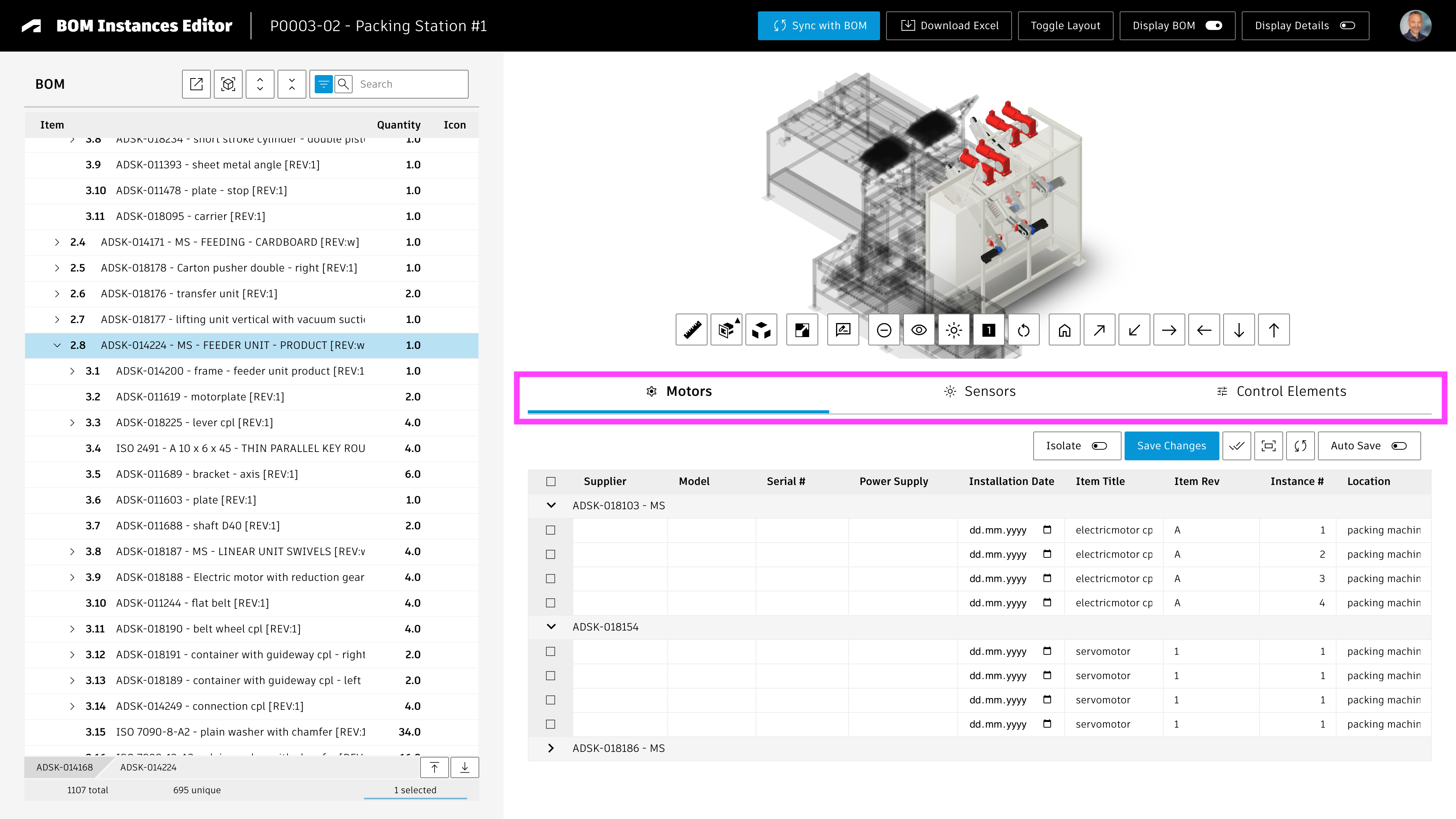This screenshot has height=819, width=1456.
Task: Toggle the Display Details switch
Action: 1348,25
